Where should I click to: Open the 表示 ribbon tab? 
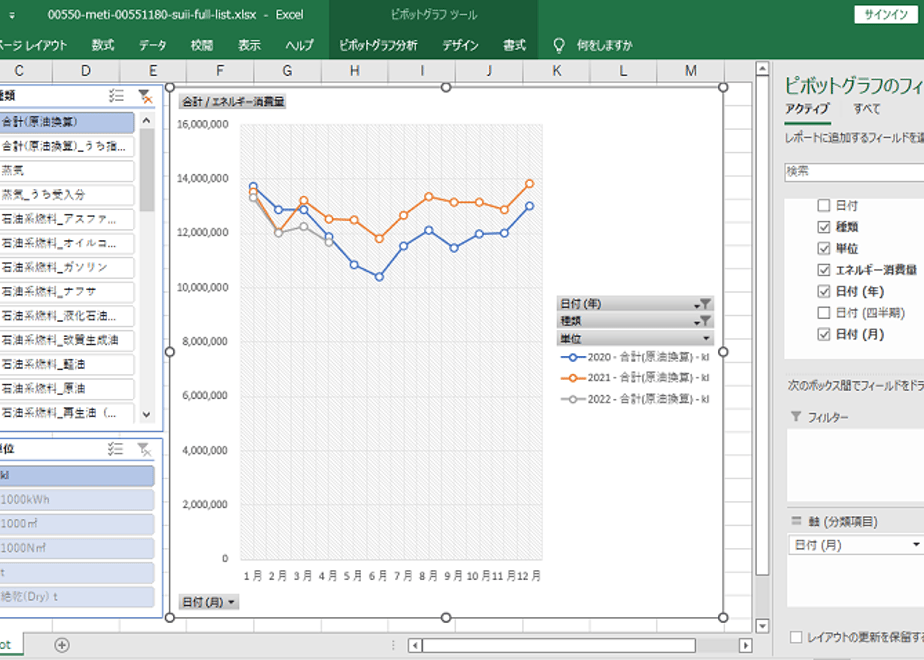click(x=249, y=45)
